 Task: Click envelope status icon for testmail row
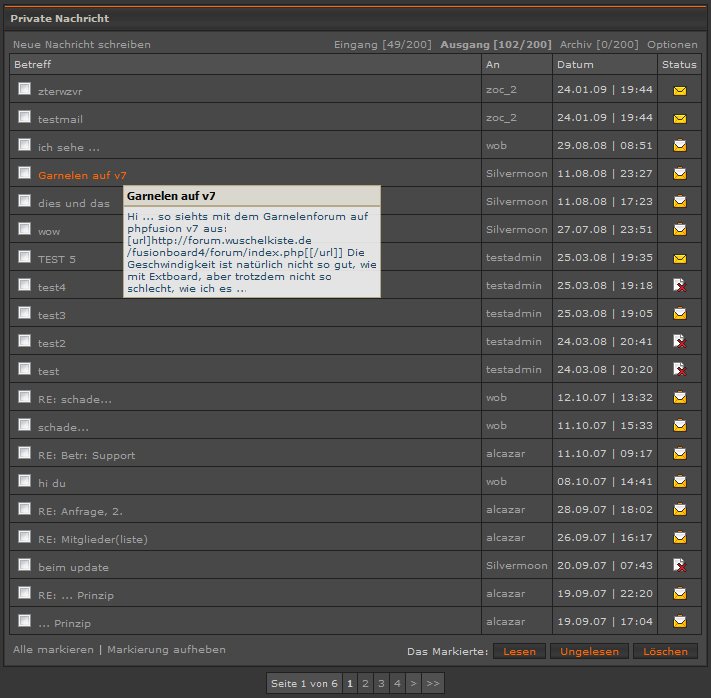tap(680, 118)
